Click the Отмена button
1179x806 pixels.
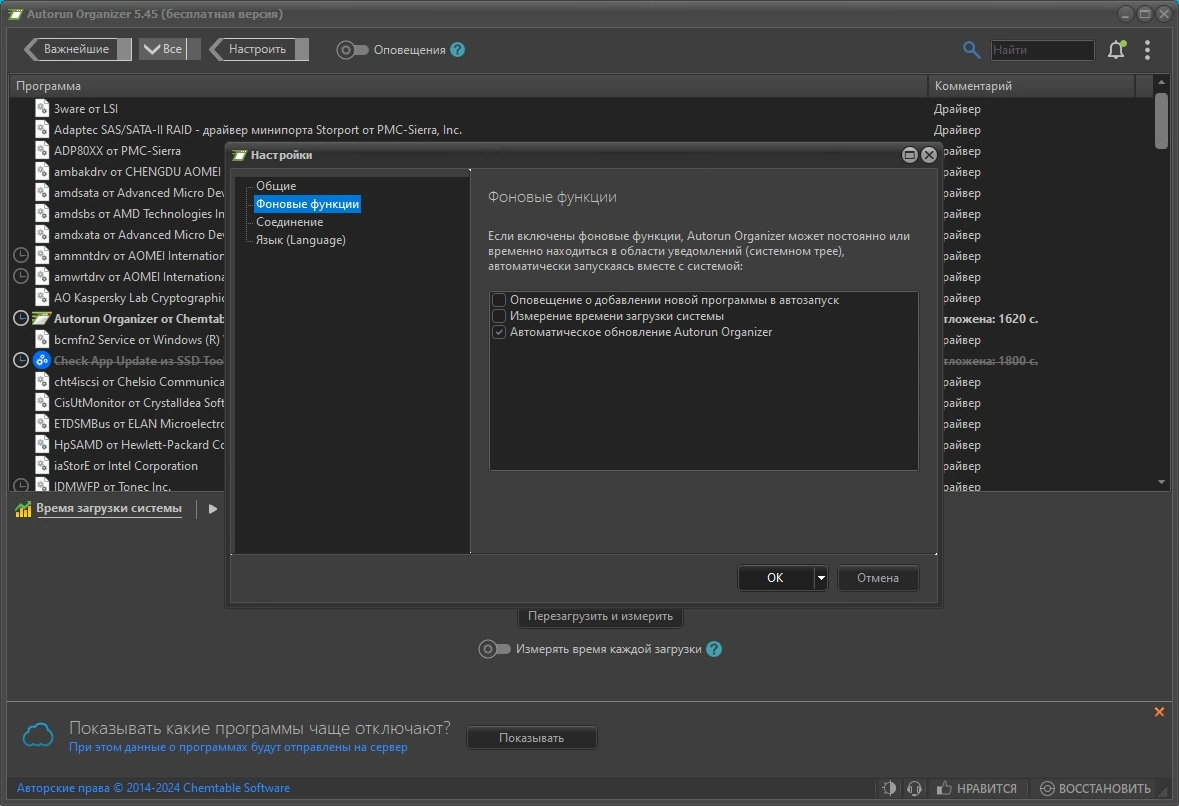877,578
